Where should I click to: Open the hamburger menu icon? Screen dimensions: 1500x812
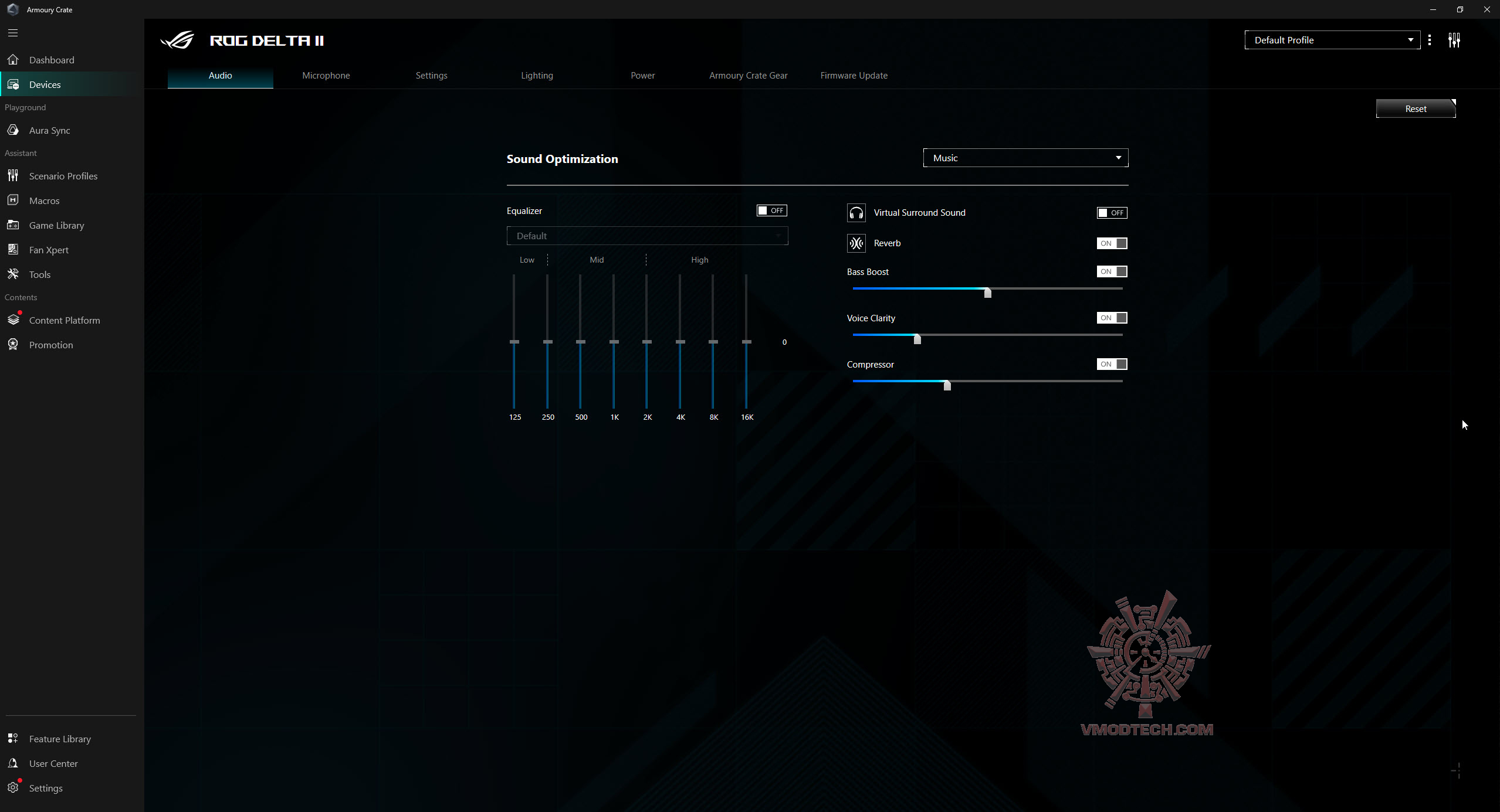click(13, 33)
